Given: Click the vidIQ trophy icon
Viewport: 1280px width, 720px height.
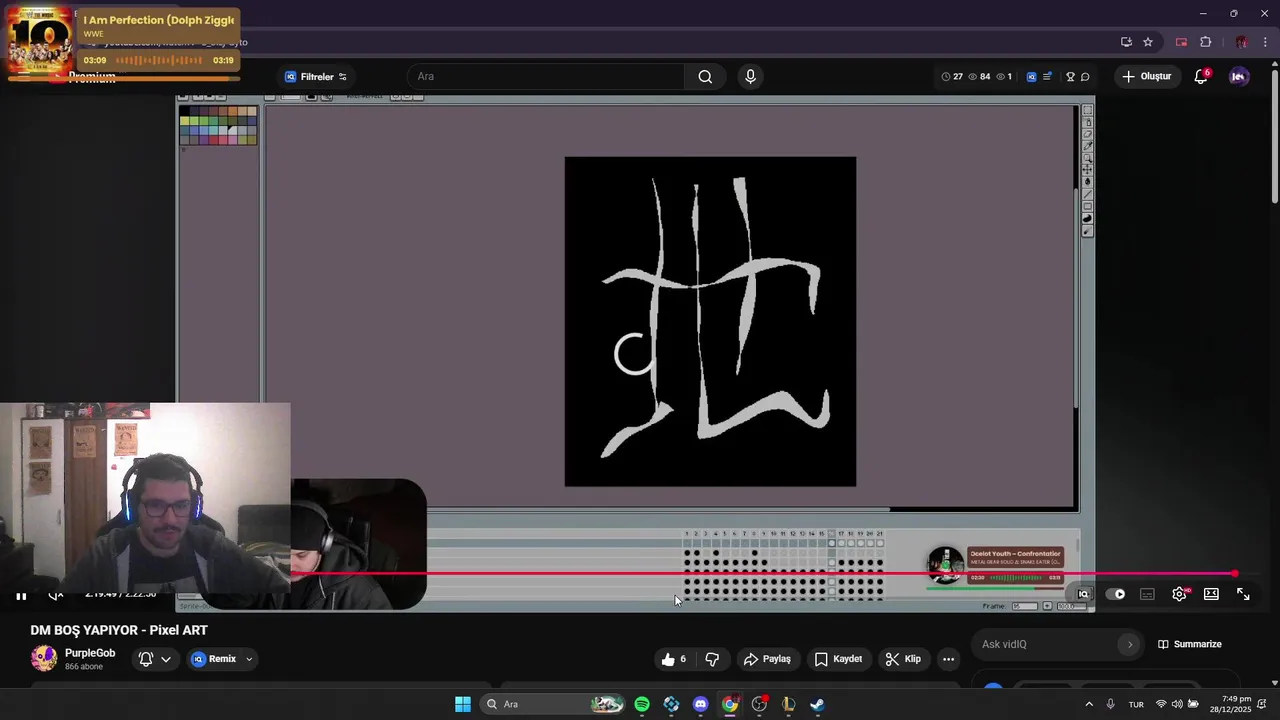Looking at the screenshot, I should [x=1070, y=77].
